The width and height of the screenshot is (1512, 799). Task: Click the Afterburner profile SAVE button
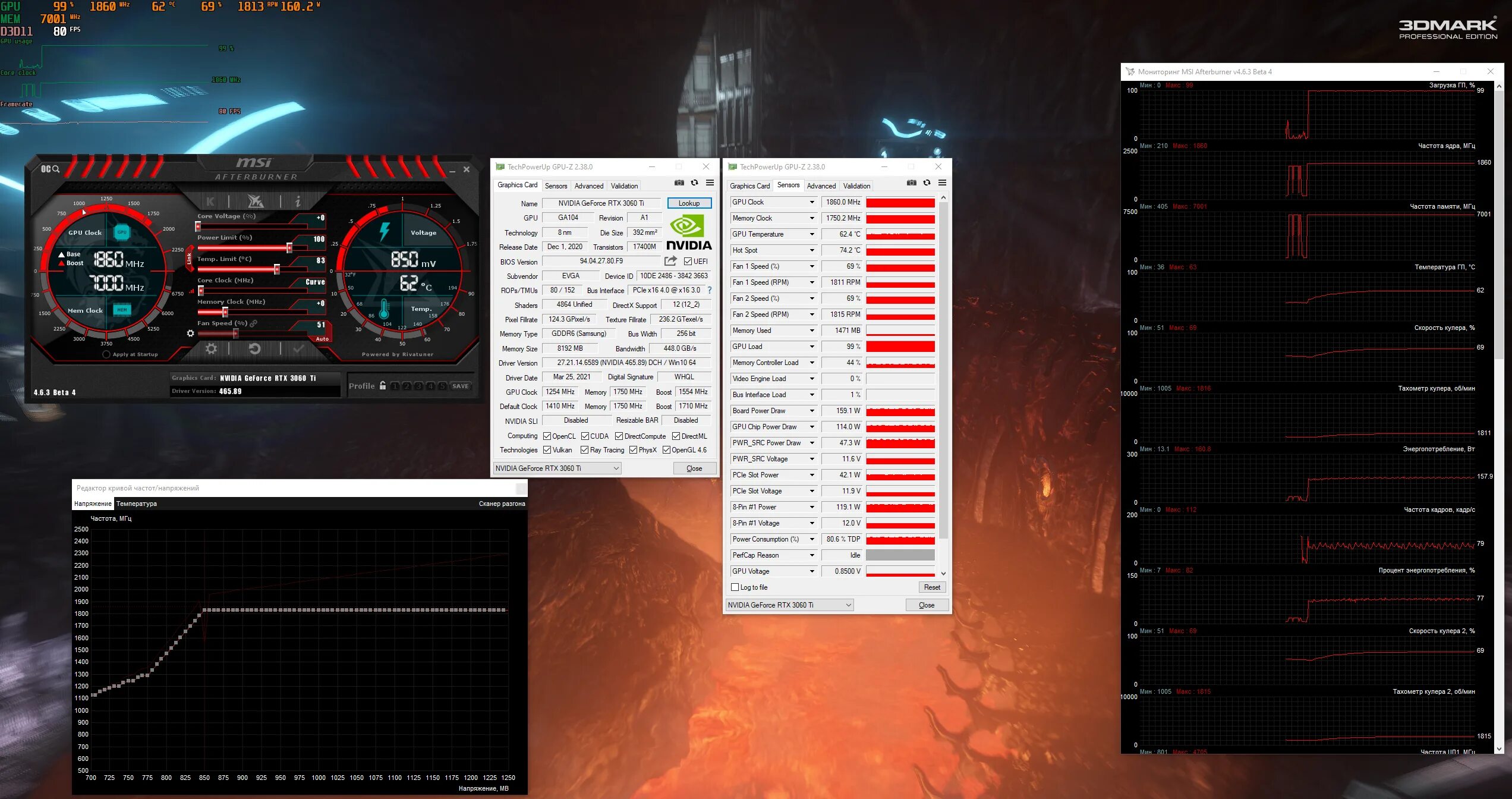coord(461,386)
